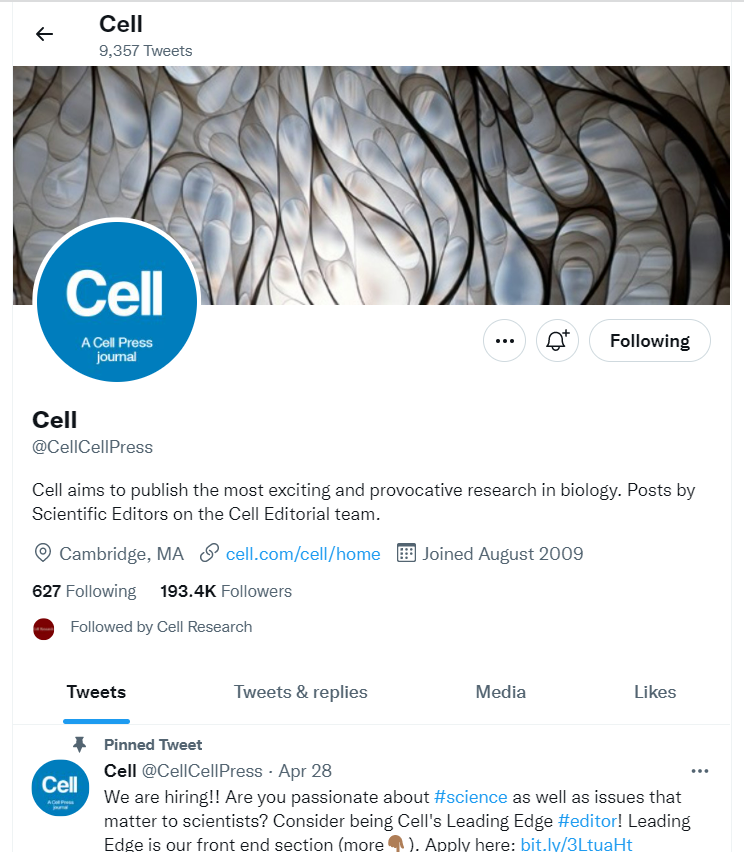Open Followed by Cell Research link
This screenshot has height=852, width=744.
pos(161,627)
